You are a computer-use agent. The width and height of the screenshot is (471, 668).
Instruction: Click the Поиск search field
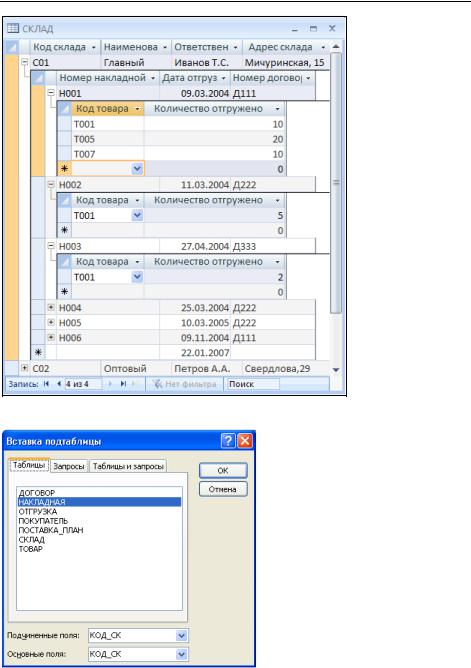point(253,384)
